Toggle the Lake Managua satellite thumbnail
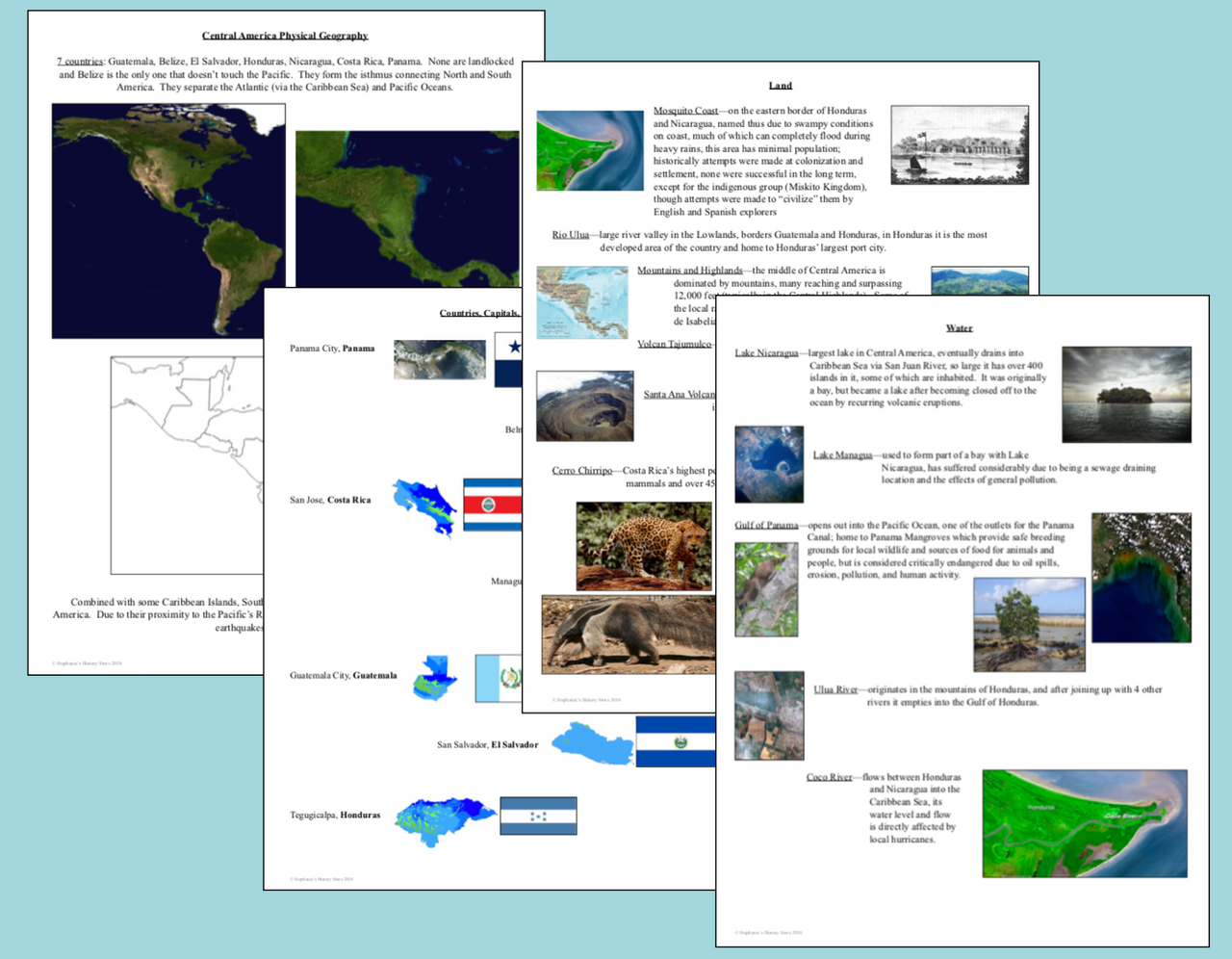Image resolution: width=1232 pixels, height=959 pixels. point(769,464)
